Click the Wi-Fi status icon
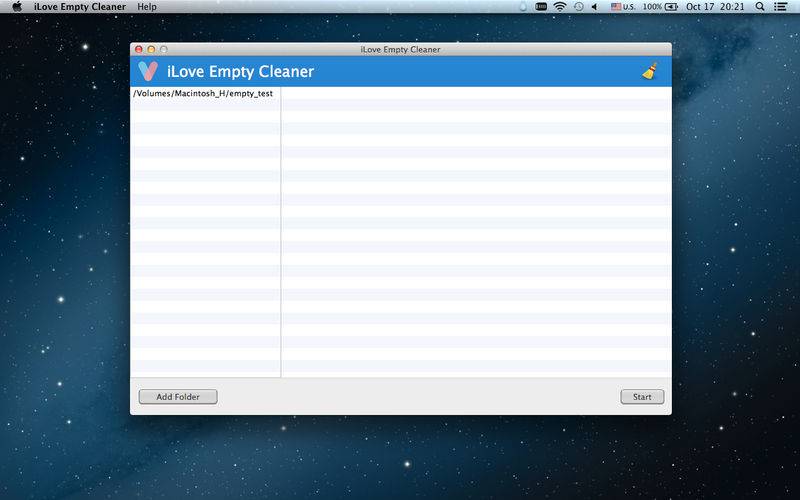 click(560, 7)
